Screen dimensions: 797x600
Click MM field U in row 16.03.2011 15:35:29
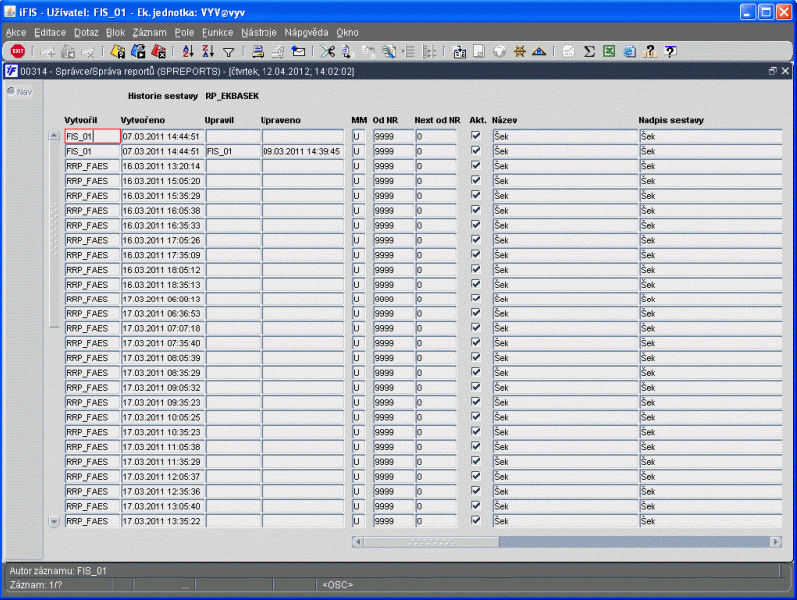point(358,196)
